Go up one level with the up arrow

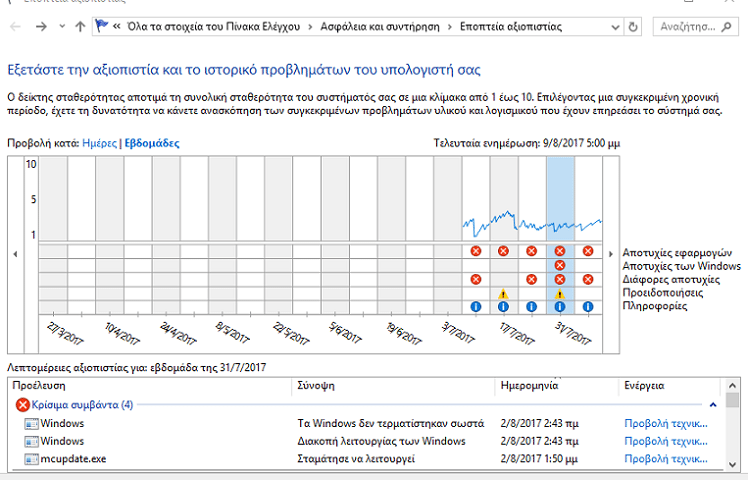coord(80,26)
